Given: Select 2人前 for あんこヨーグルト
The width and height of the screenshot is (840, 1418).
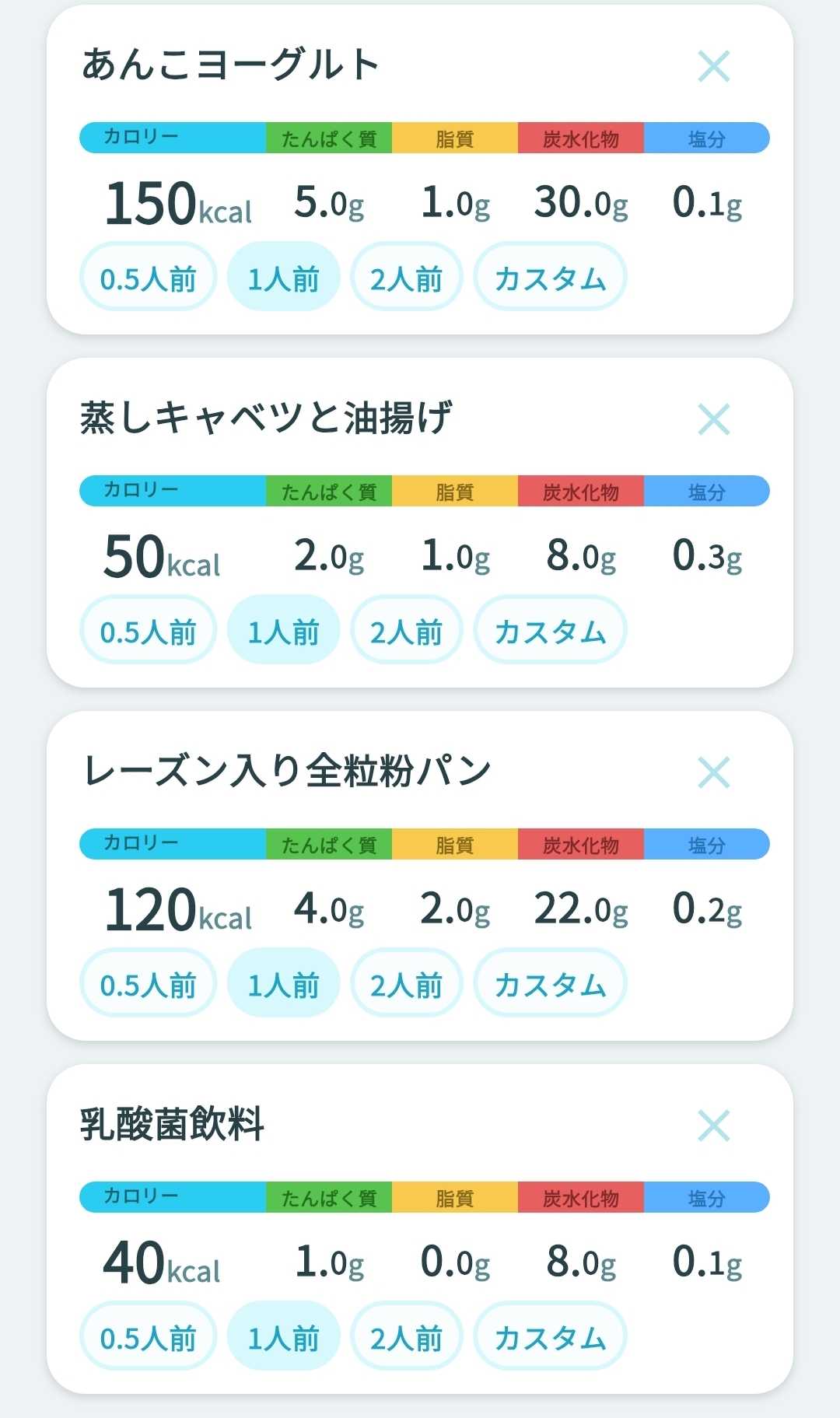Looking at the screenshot, I should click(406, 277).
